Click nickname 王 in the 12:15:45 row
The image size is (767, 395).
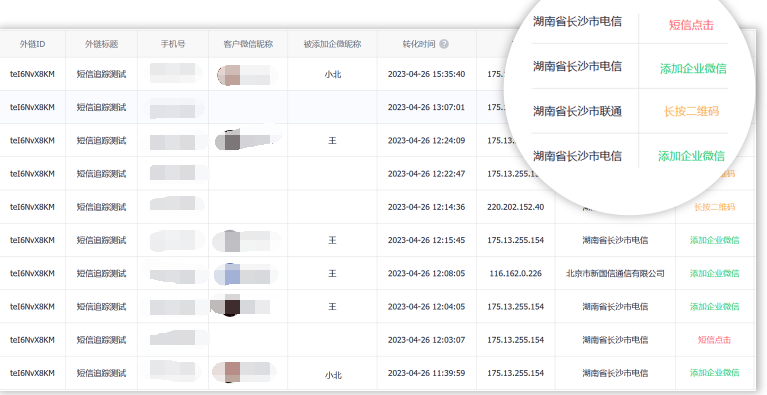(x=332, y=240)
